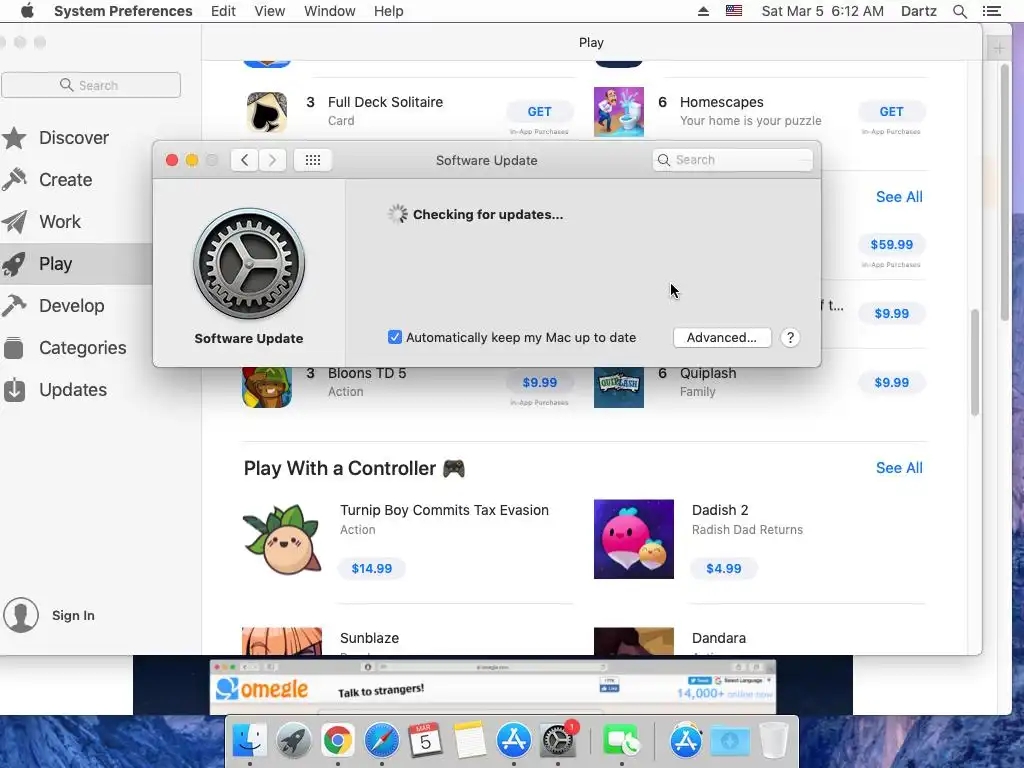Click Homescapes app icon

coord(618,112)
